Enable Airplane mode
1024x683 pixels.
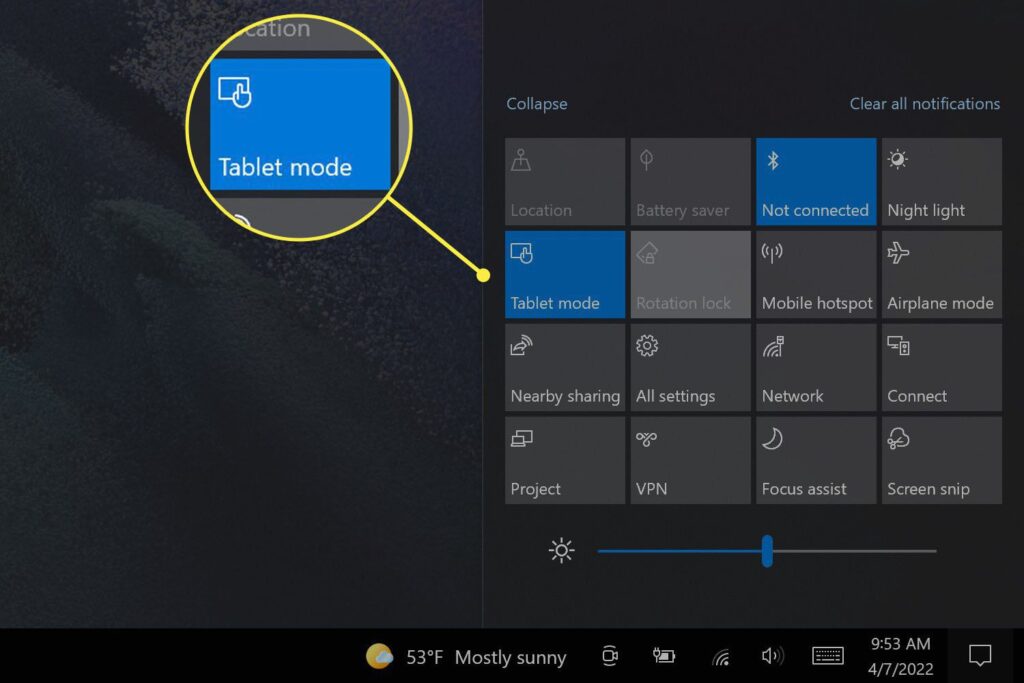pyautogui.click(x=940, y=274)
